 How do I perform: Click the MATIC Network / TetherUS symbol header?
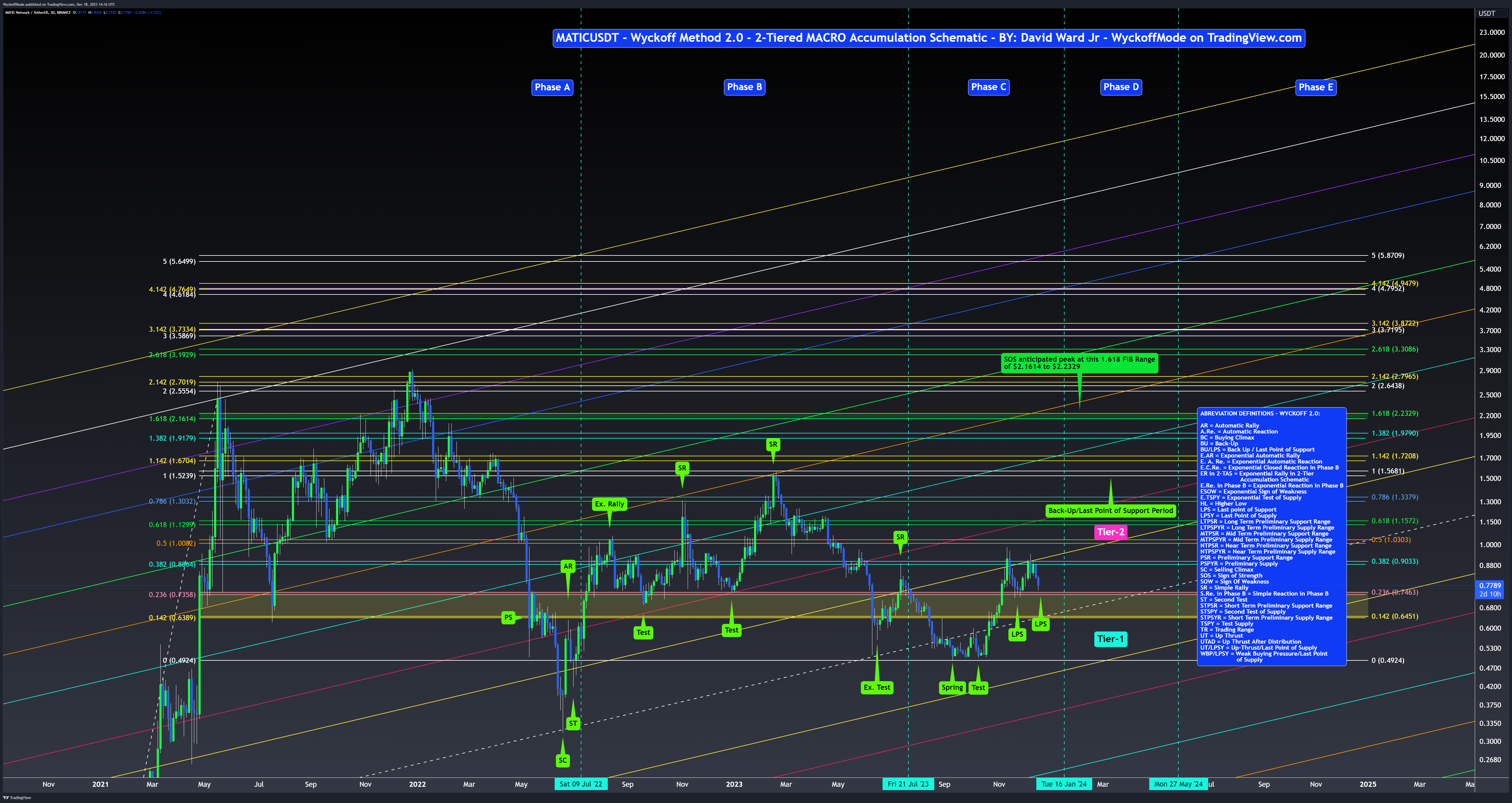pyautogui.click(x=38, y=12)
